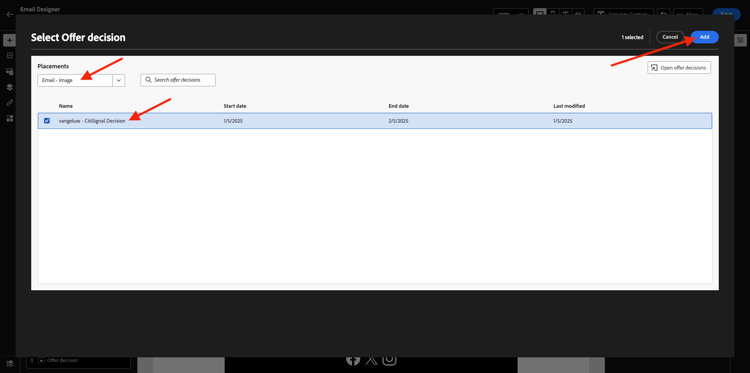
Task: Uncheck the vangeluw - CitiSignal Decision checkbox
Action: (x=47, y=121)
